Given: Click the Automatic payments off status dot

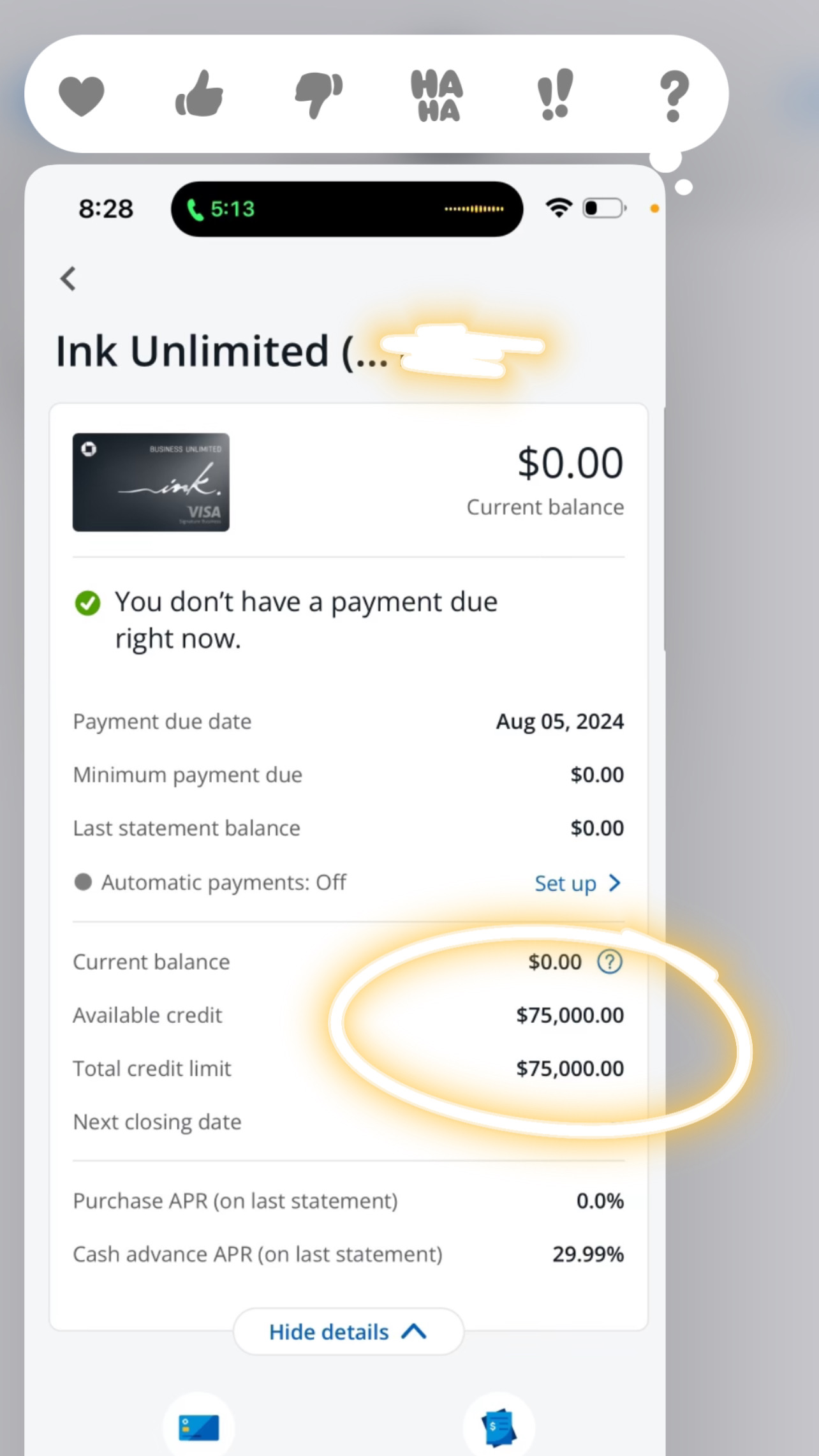Looking at the screenshot, I should point(83,882).
